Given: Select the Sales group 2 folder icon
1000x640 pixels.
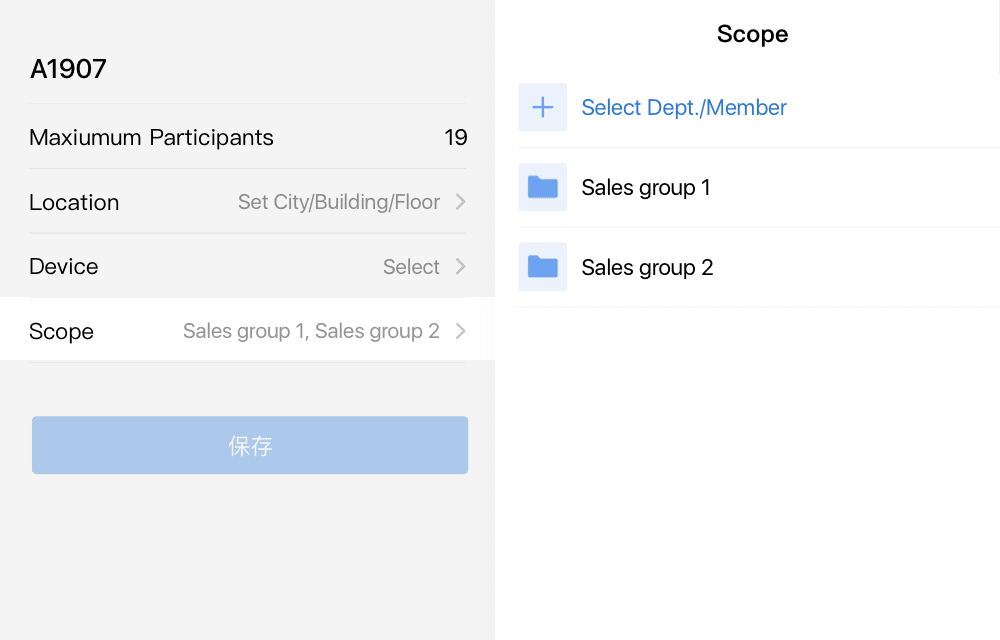Looking at the screenshot, I should click(x=543, y=266).
